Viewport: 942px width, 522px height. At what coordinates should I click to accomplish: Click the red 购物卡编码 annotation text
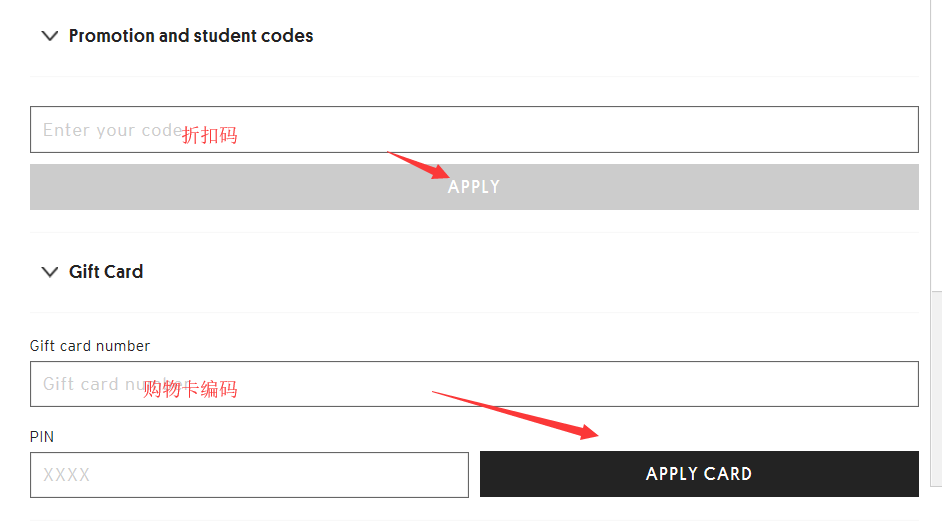pyautogui.click(x=191, y=389)
